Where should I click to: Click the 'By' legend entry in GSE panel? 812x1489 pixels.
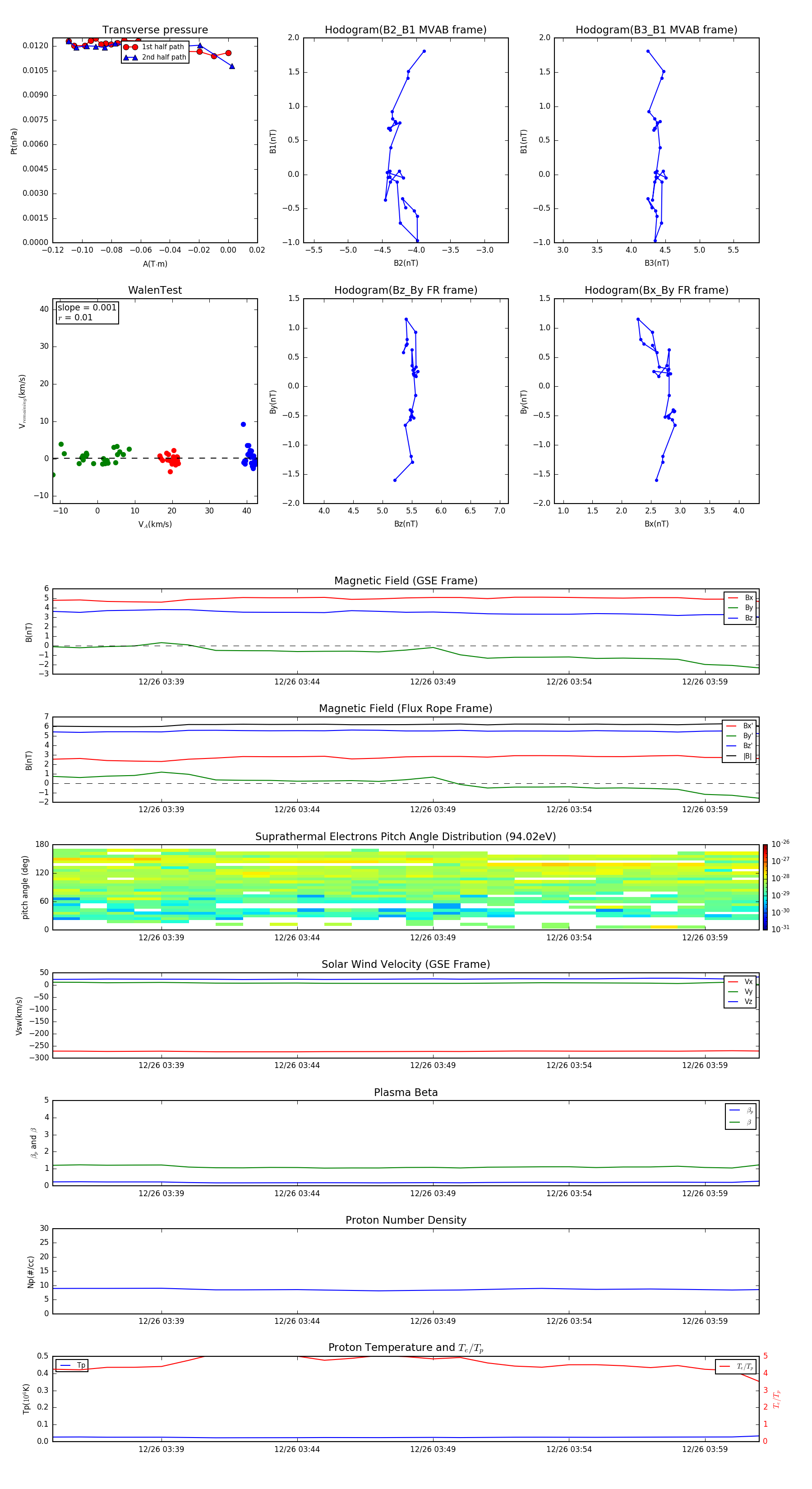tap(741, 607)
